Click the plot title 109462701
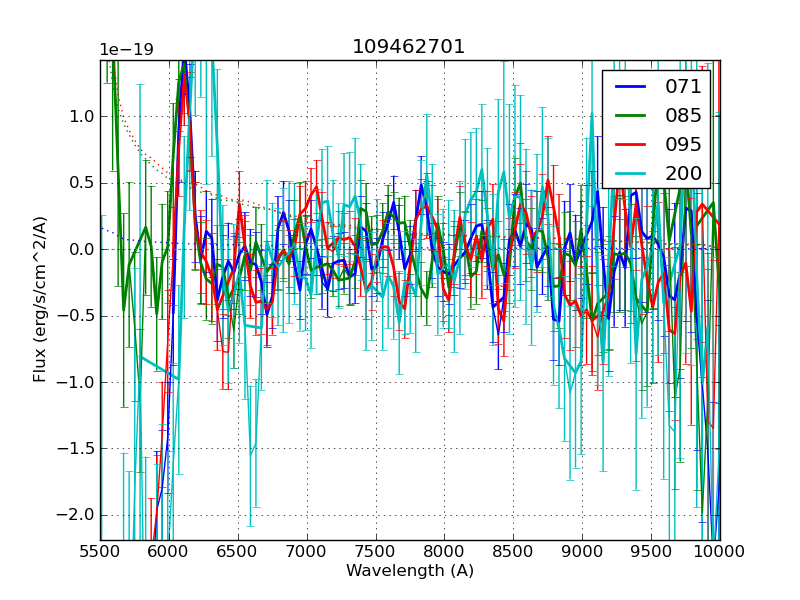800x600 pixels. click(408, 47)
